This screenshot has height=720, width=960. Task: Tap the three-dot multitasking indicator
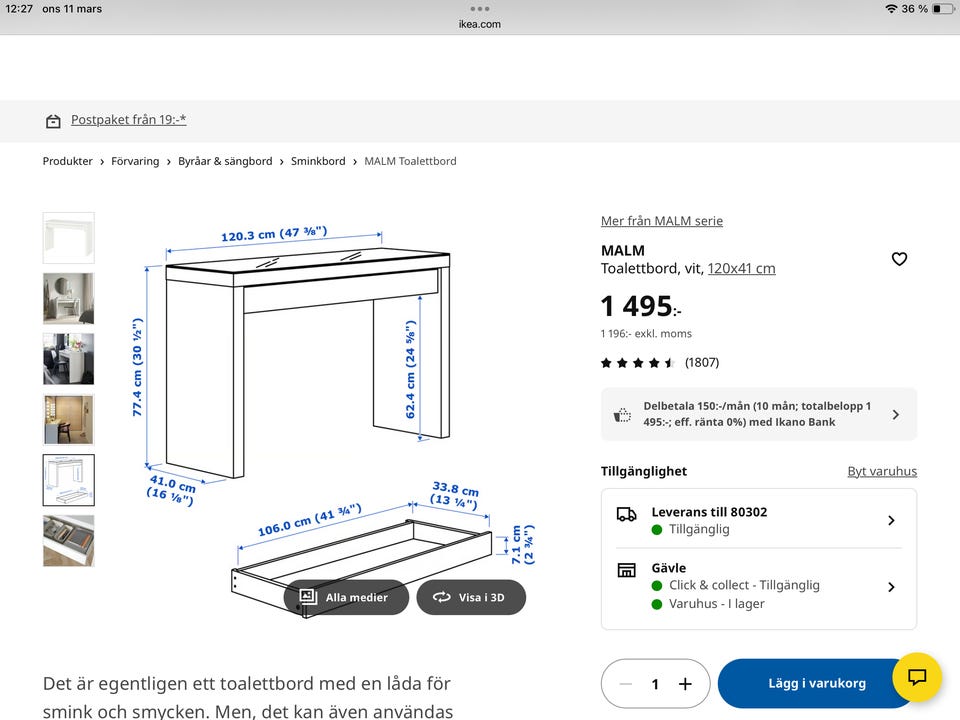pyautogui.click(x=479, y=9)
